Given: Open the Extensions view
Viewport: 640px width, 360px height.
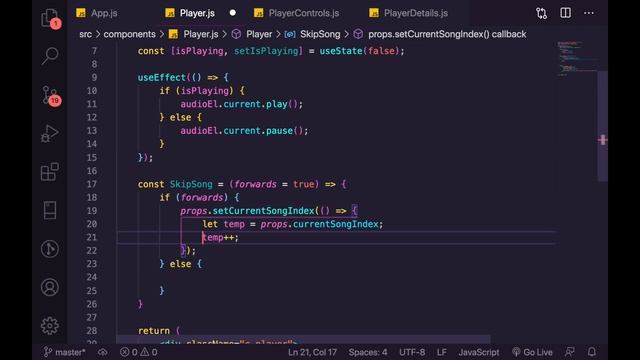Looking at the screenshot, I should pos(50,172).
